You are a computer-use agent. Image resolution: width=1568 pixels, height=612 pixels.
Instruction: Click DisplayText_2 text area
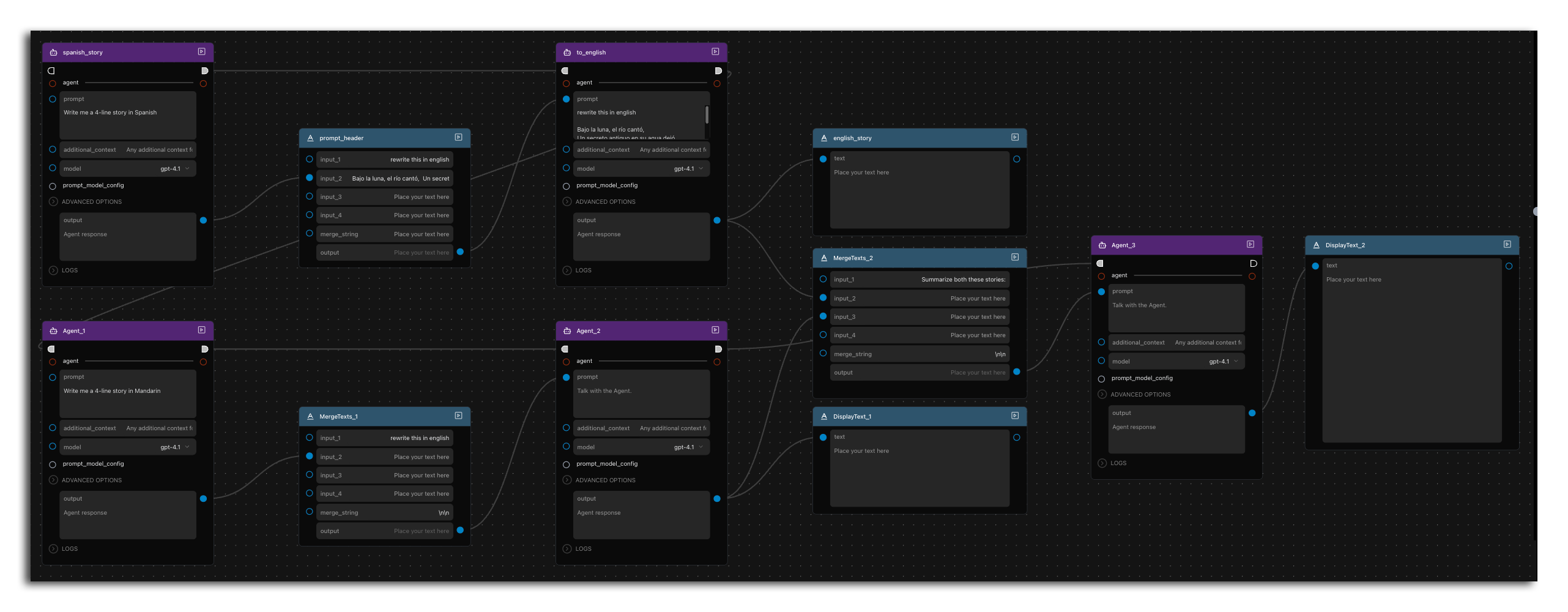point(1412,351)
